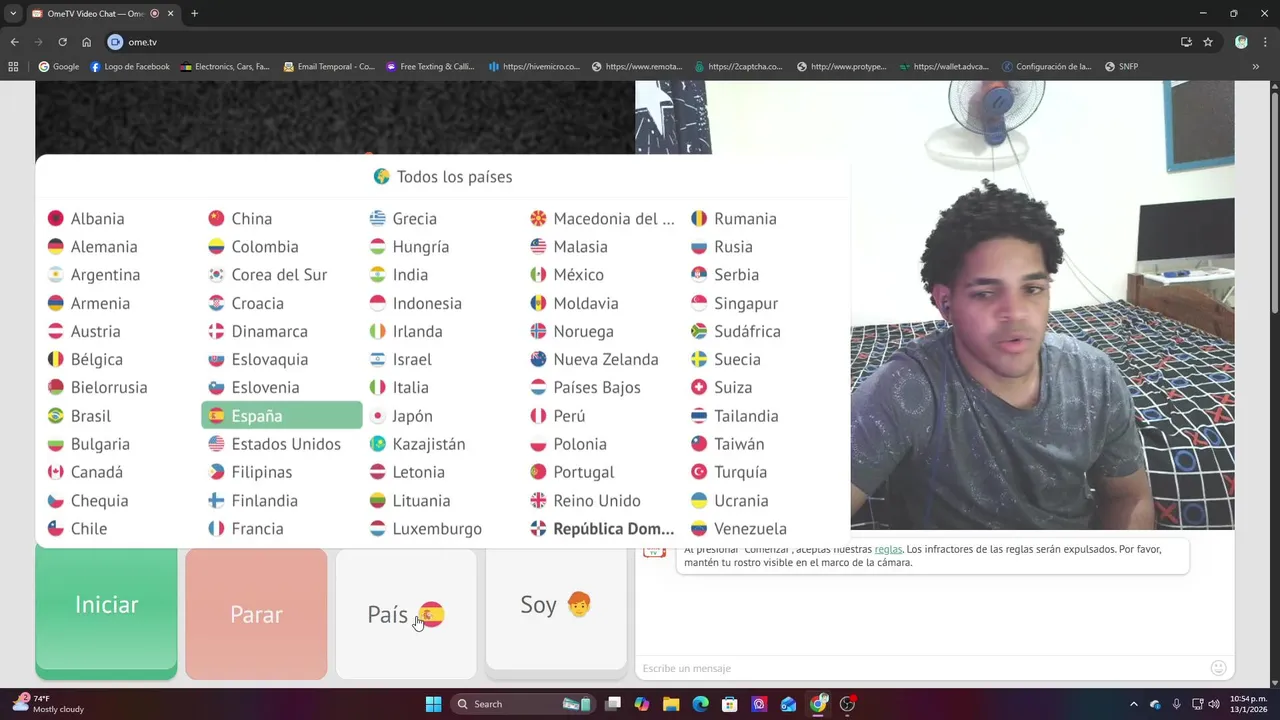Click the Turquía flag icon

click(x=699, y=472)
